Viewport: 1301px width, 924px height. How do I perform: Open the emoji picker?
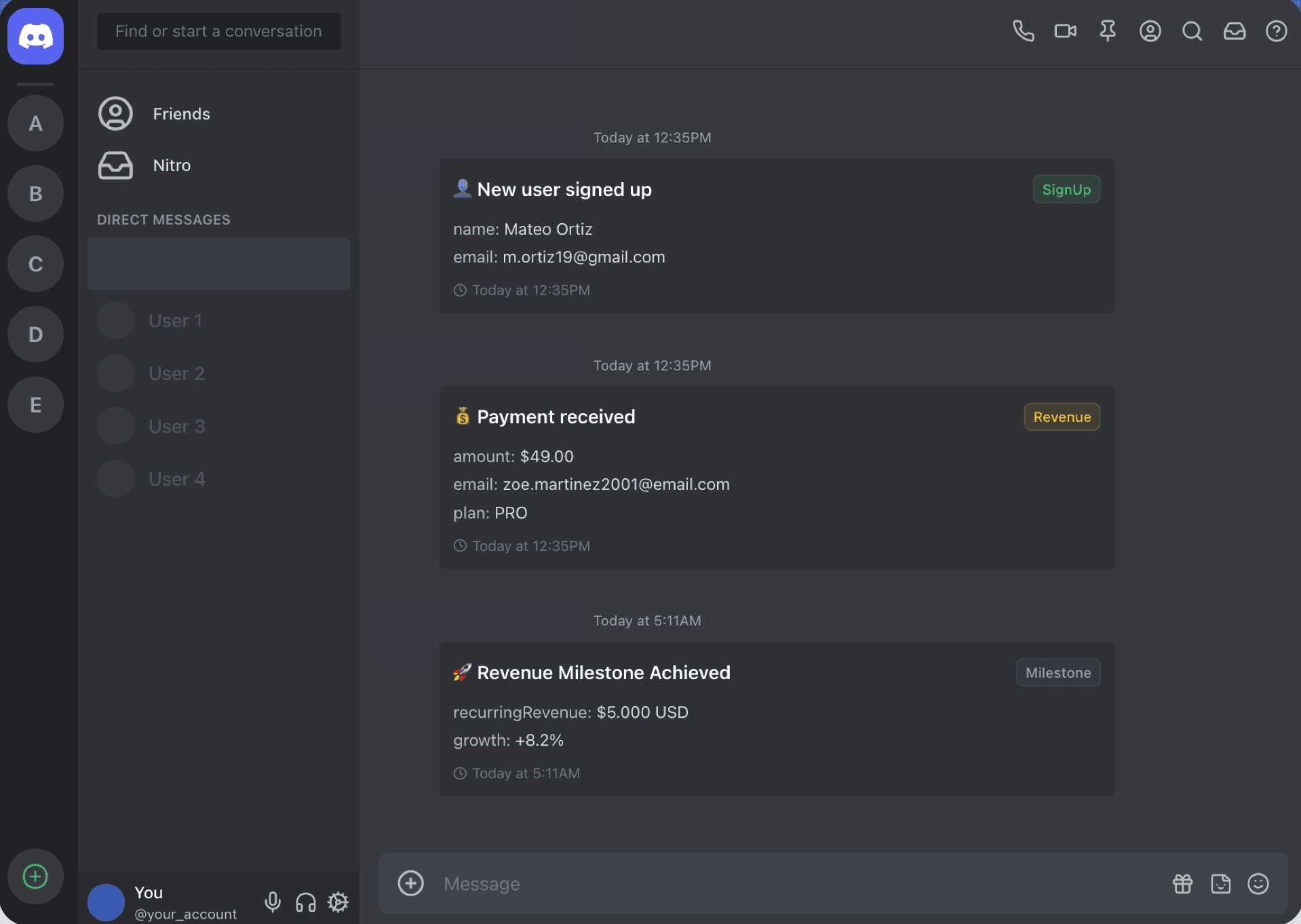point(1258,883)
